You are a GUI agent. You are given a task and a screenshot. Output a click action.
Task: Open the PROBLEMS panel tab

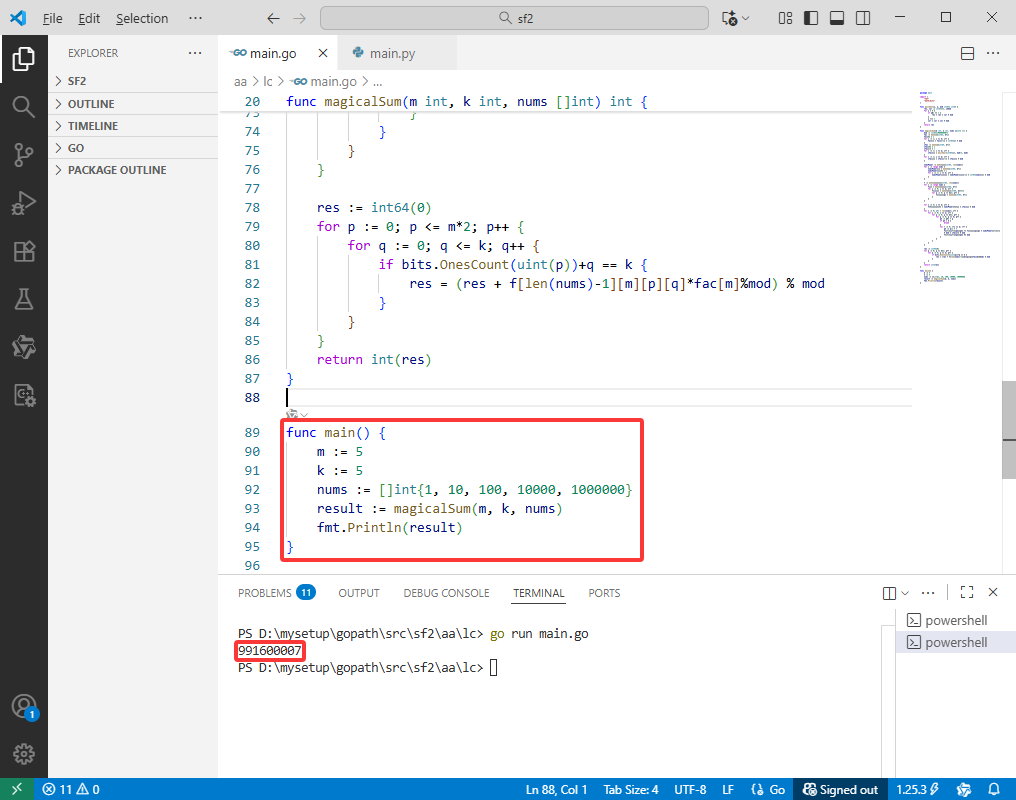[276, 593]
